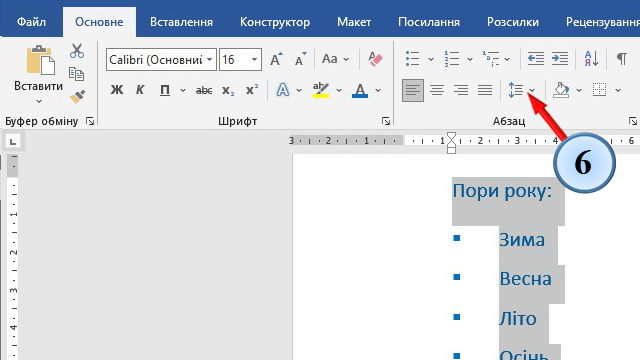This screenshot has height=360, width=640.
Task: Open multilevel list dropdown arrow
Action: pyautogui.click(x=507, y=60)
